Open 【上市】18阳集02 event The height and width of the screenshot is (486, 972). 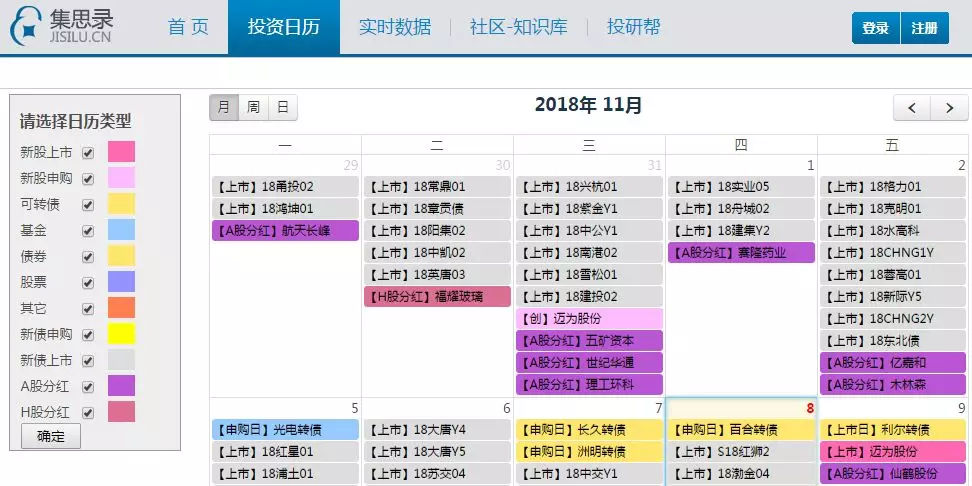(438, 231)
